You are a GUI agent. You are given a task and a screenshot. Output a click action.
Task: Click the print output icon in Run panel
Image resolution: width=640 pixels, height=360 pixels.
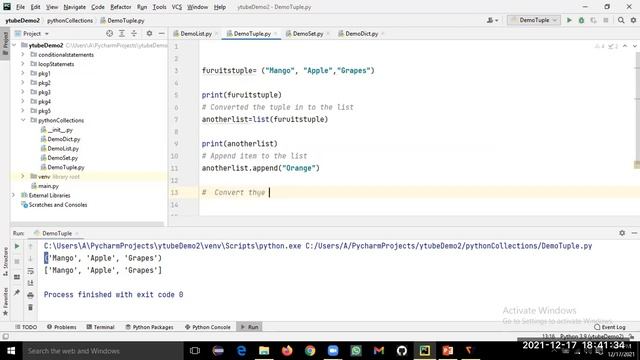[x=31, y=295]
